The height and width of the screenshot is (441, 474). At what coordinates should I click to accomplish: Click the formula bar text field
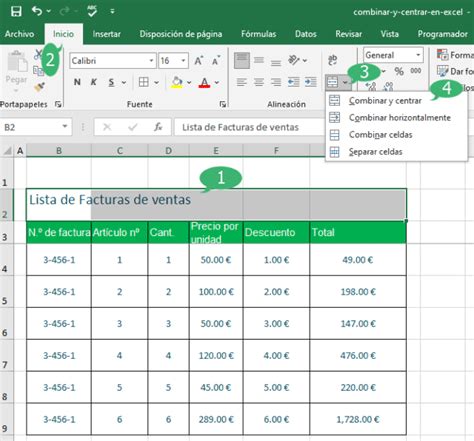pyautogui.click(x=249, y=127)
